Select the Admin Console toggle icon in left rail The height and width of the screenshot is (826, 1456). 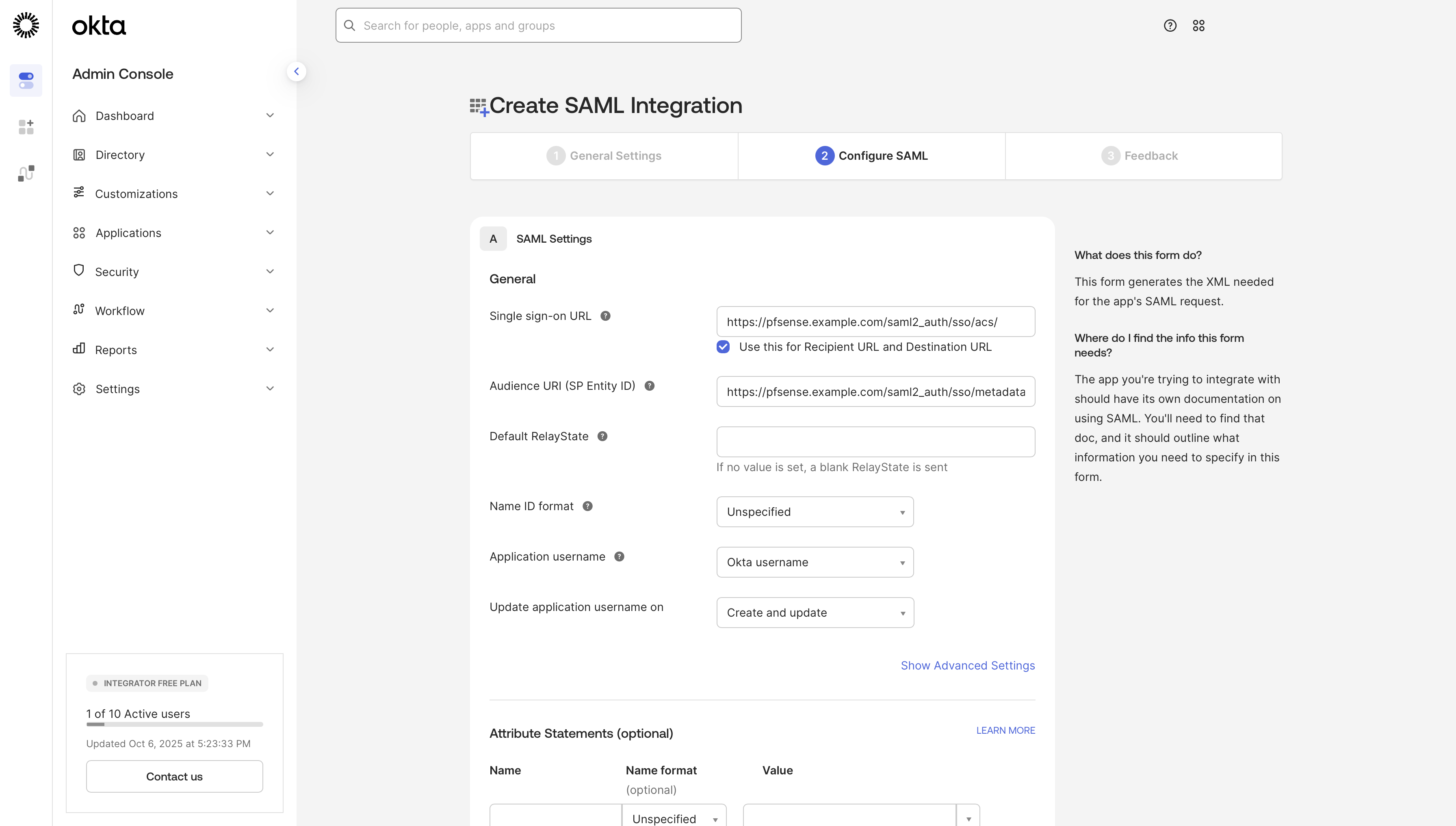point(26,80)
